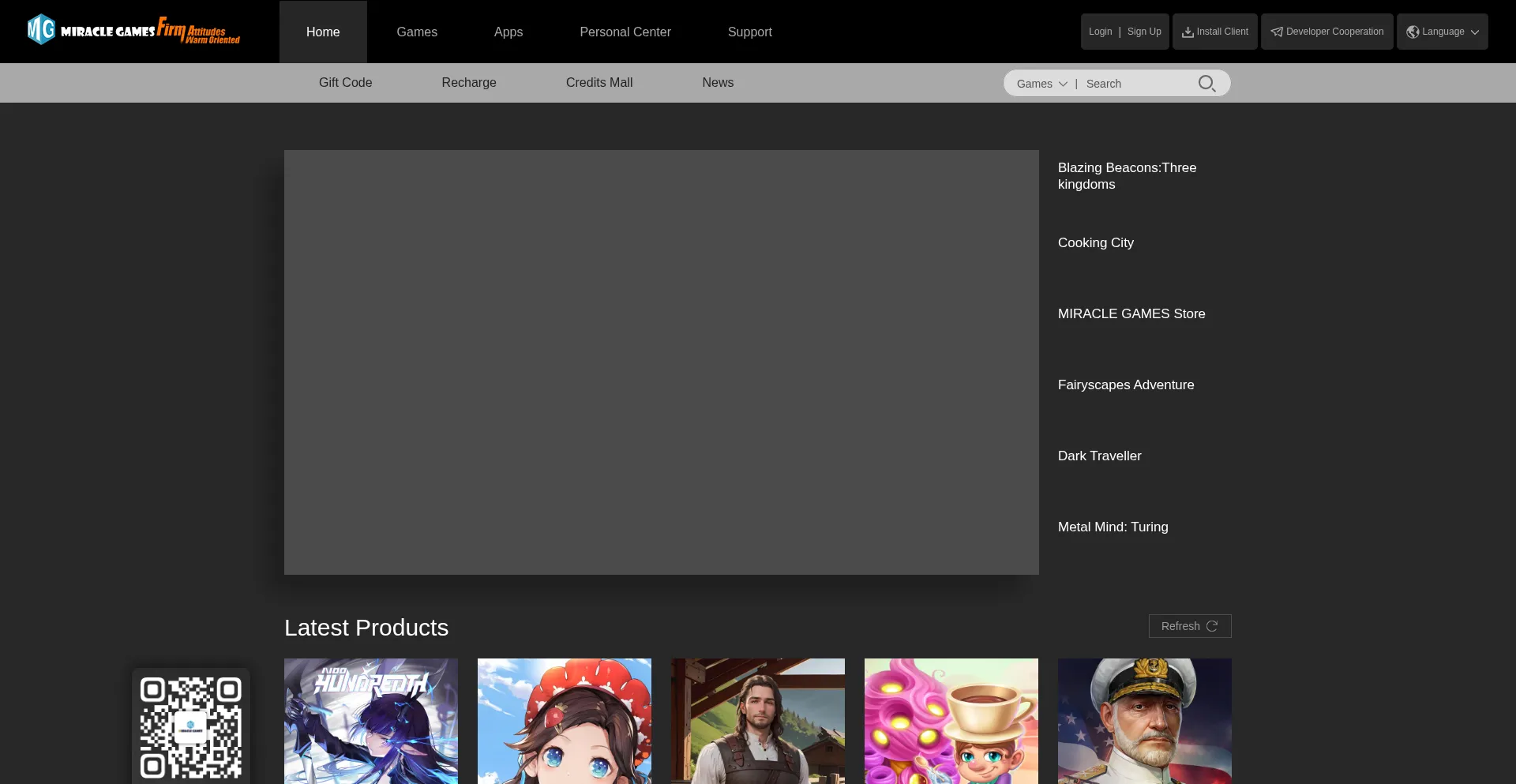Image resolution: width=1516 pixels, height=784 pixels.
Task: Click the Miracle Games logo
Action: coord(133,31)
